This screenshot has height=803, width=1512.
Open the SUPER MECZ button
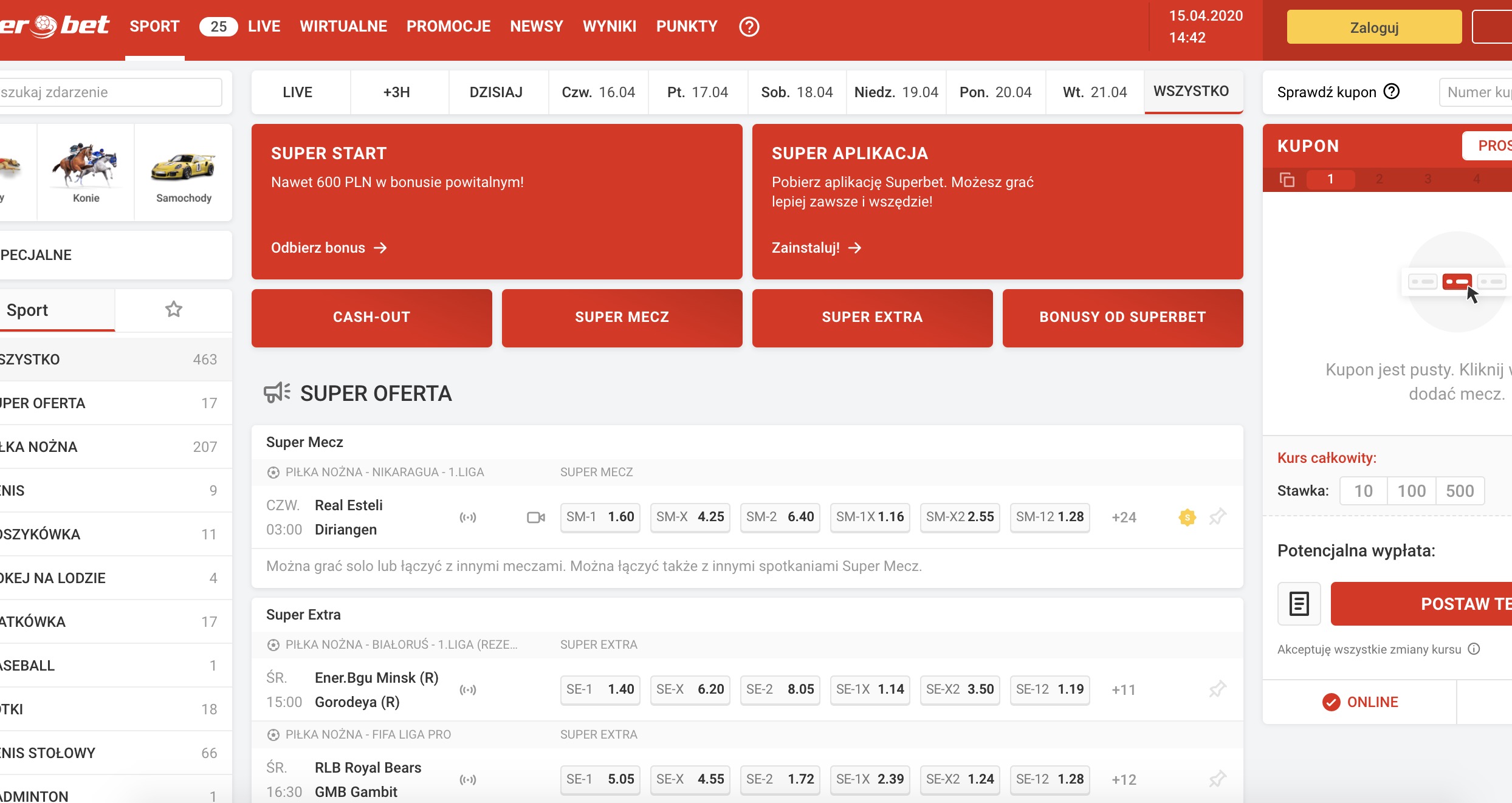tap(622, 318)
